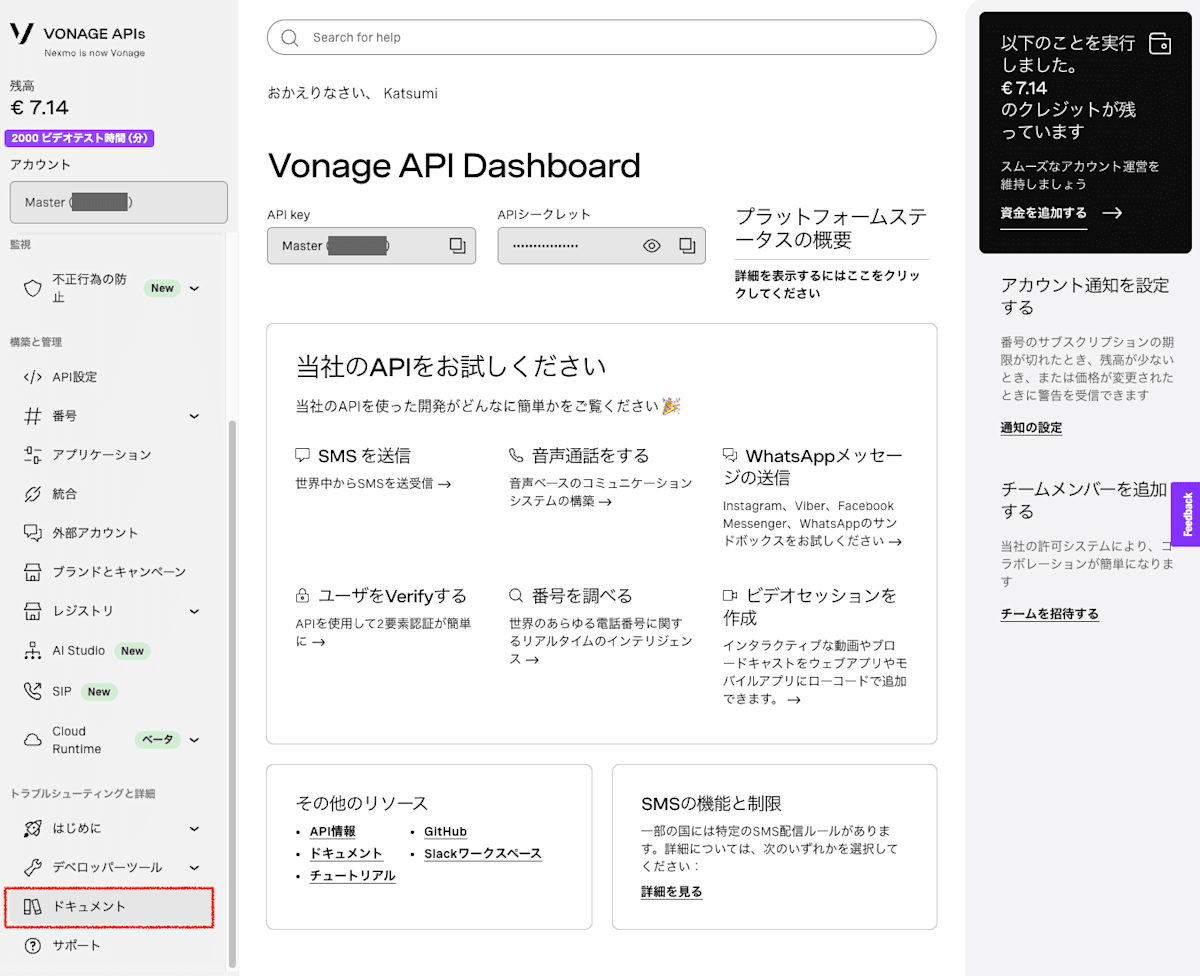Click the ブランドとキャンペーン store icon
1200x976 pixels.
(x=33, y=572)
